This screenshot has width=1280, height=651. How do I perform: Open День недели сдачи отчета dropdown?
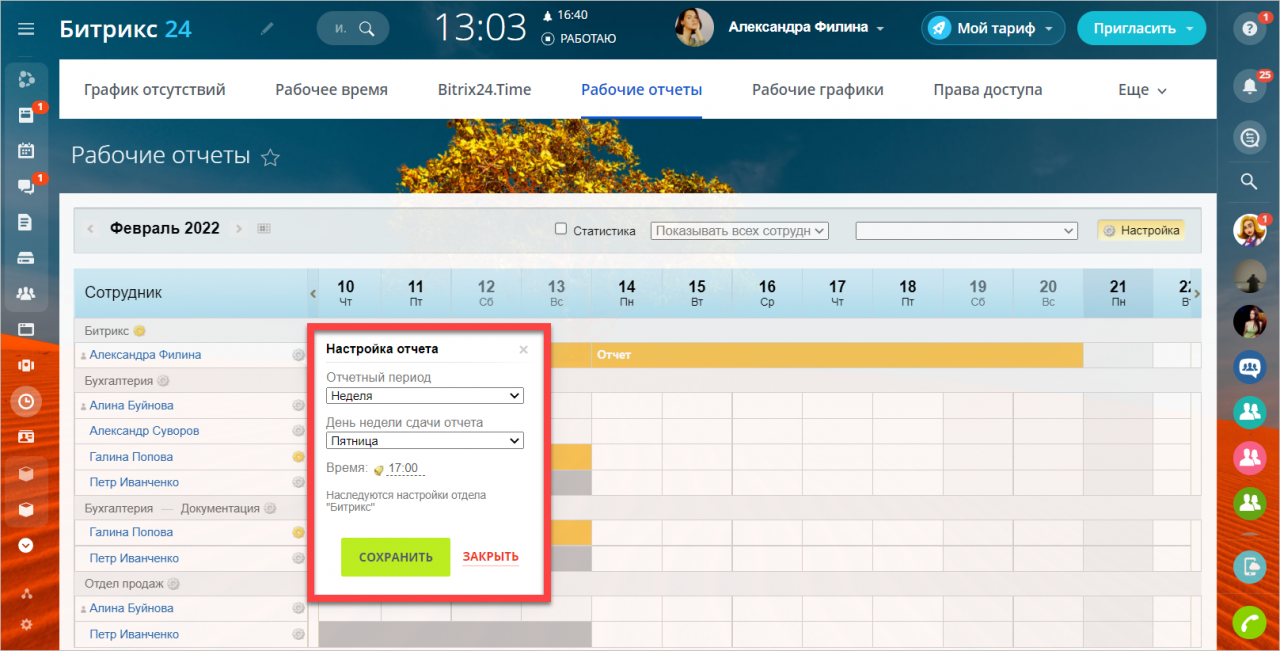point(425,441)
